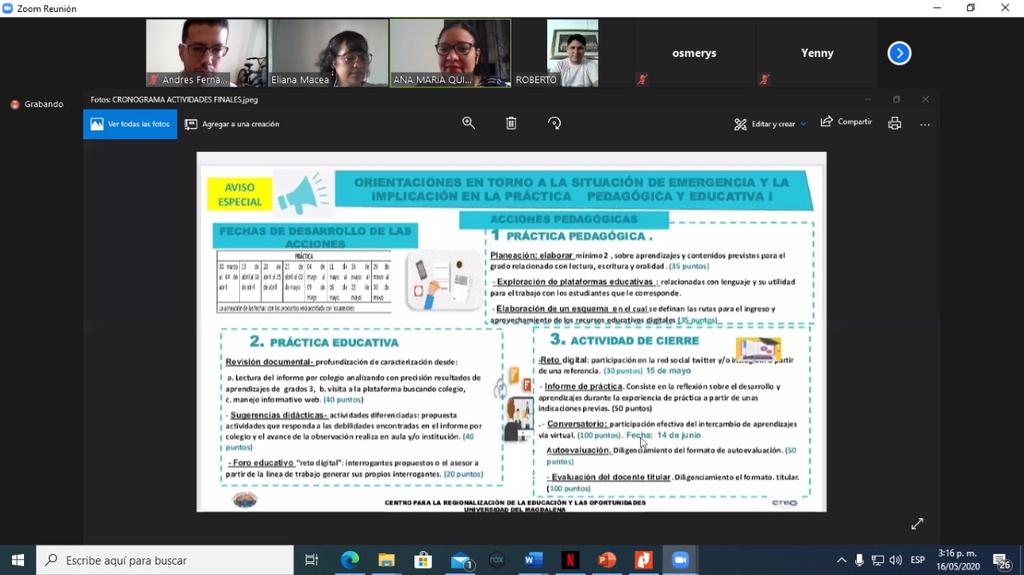This screenshot has height=575, width=1024.
Task: Open network settings tray icon
Action: [878, 560]
